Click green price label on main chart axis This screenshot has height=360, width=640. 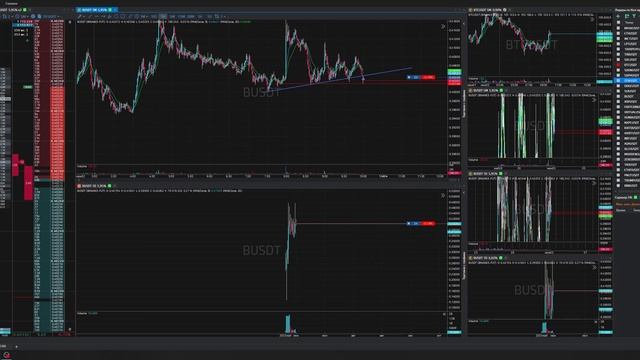454,72
